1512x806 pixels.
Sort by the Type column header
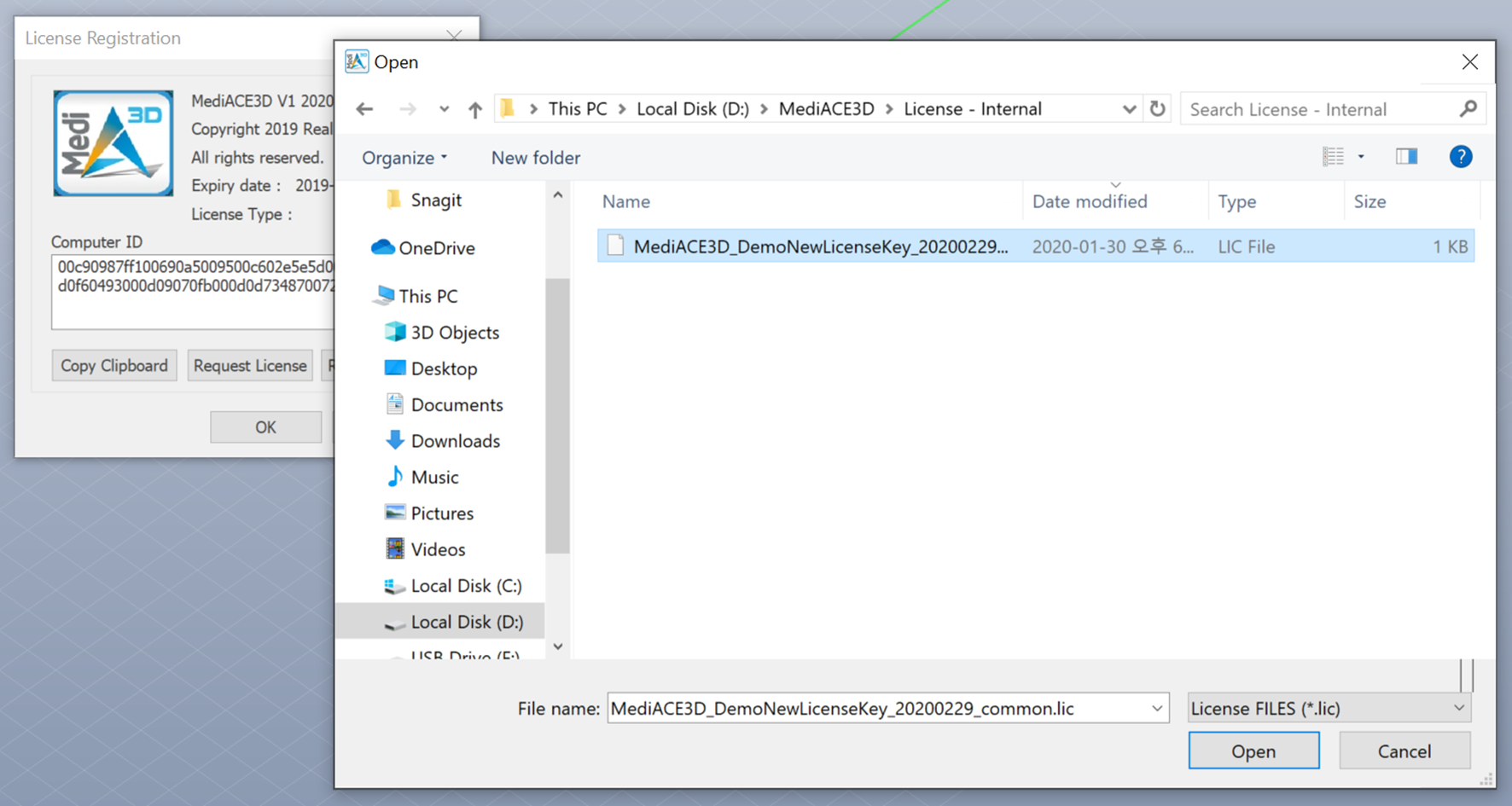(x=1236, y=201)
